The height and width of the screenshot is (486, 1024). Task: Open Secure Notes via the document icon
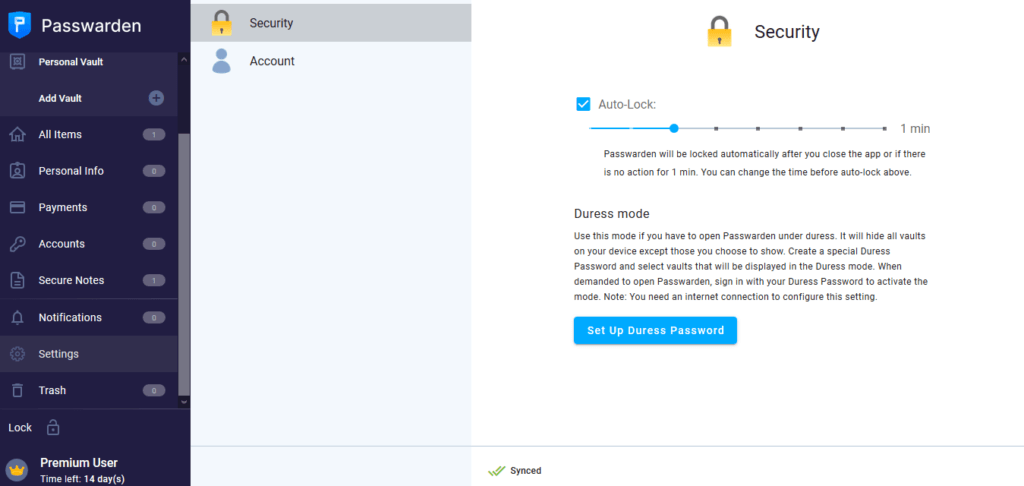tap(18, 281)
